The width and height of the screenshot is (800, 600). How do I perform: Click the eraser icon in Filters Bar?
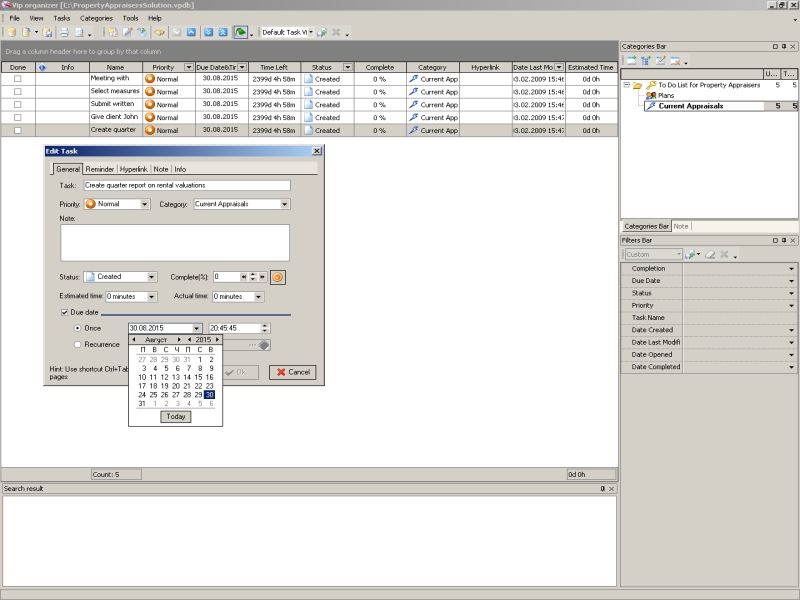709,254
